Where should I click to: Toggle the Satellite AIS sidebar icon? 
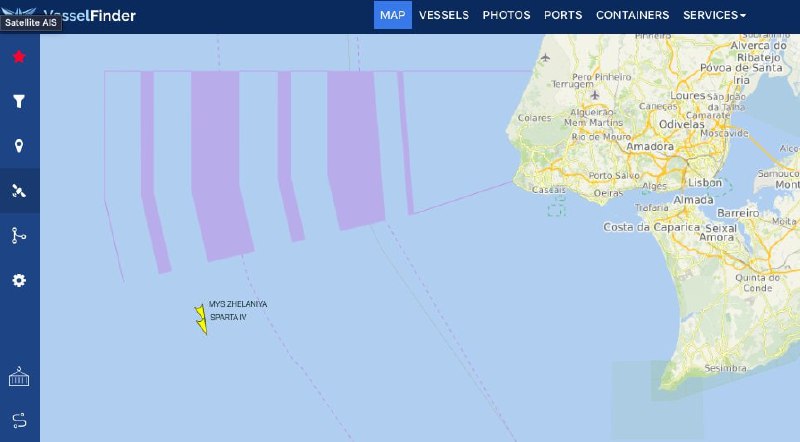[19, 191]
